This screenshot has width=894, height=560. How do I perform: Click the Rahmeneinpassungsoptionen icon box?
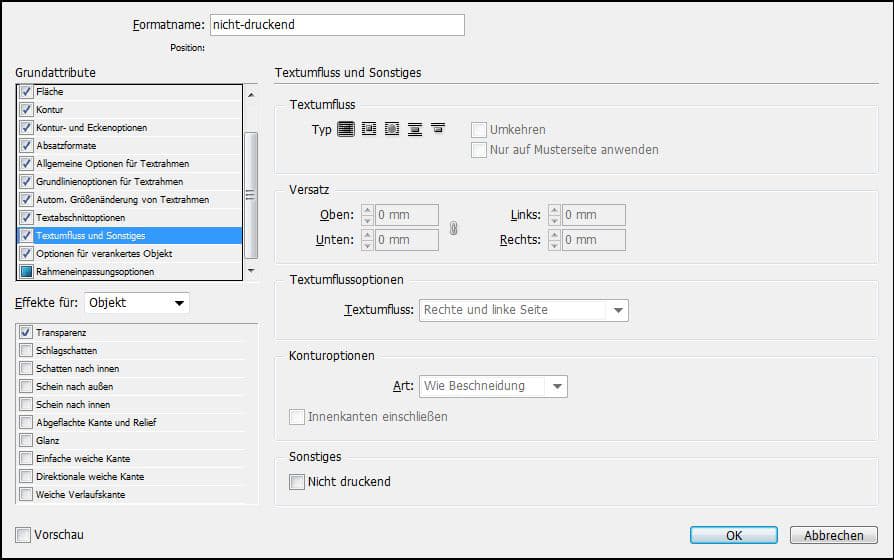(26, 272)
